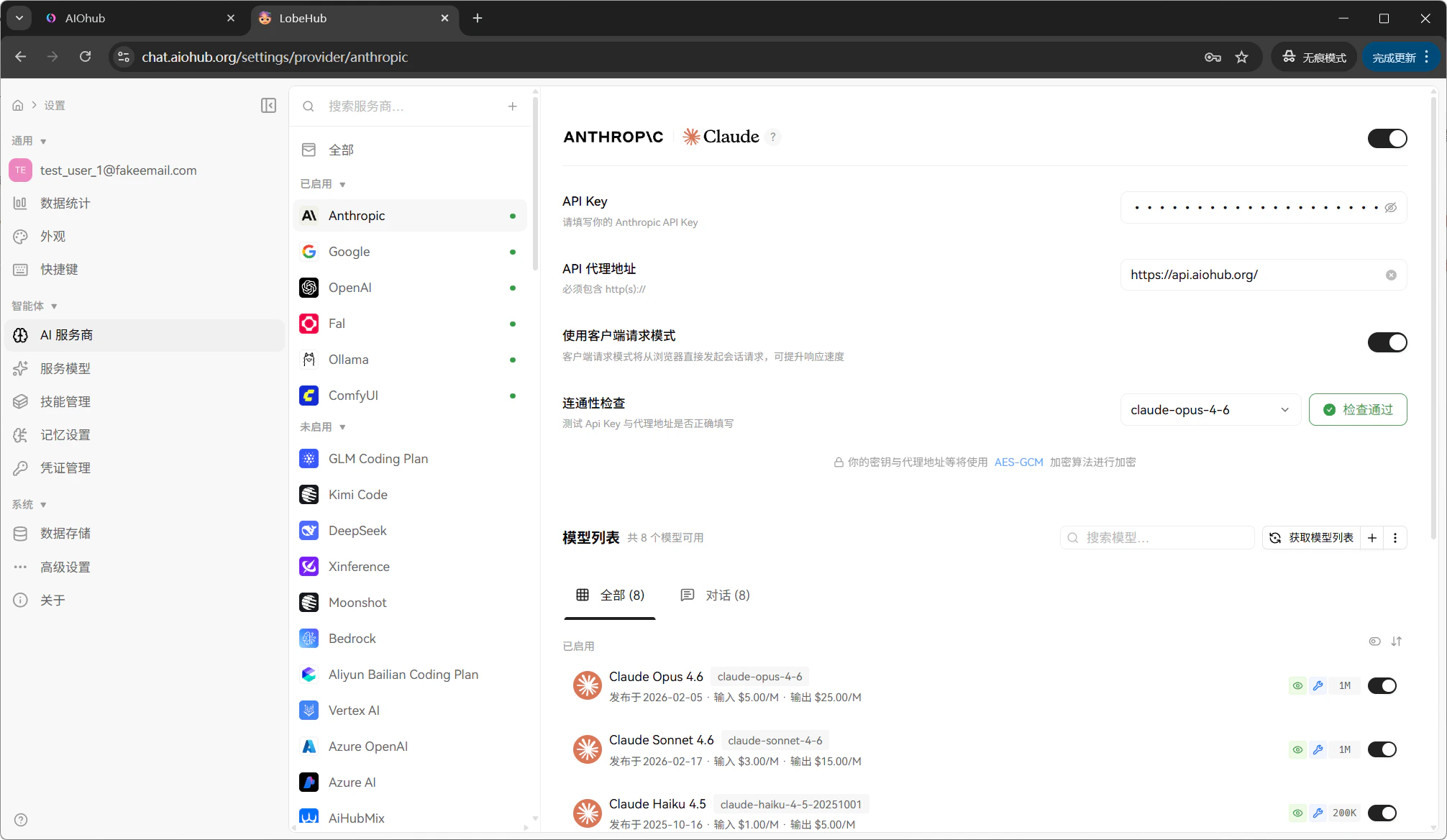Image resolution: width=1447 pixels, height=840 pixels.
Task: Disable the Claude Haiku 4.5 model
Action: point(1382,813)
